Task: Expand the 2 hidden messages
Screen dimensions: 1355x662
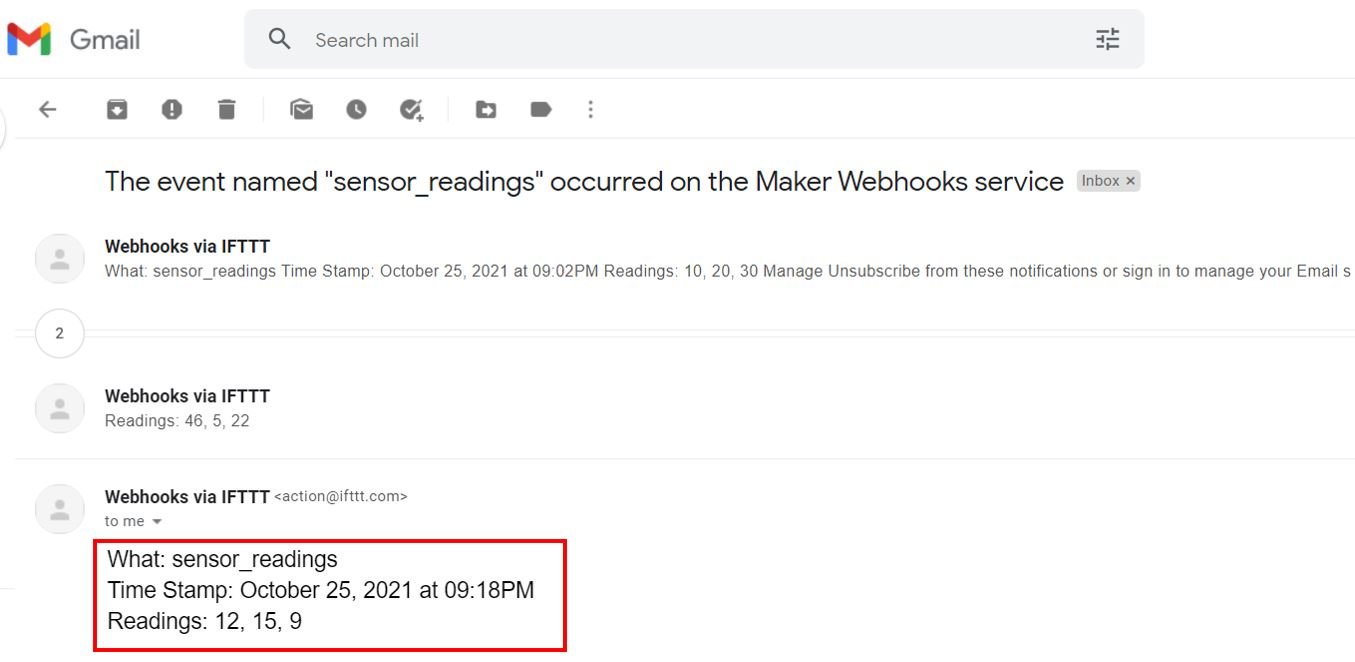Action: [x=59, y=333]
